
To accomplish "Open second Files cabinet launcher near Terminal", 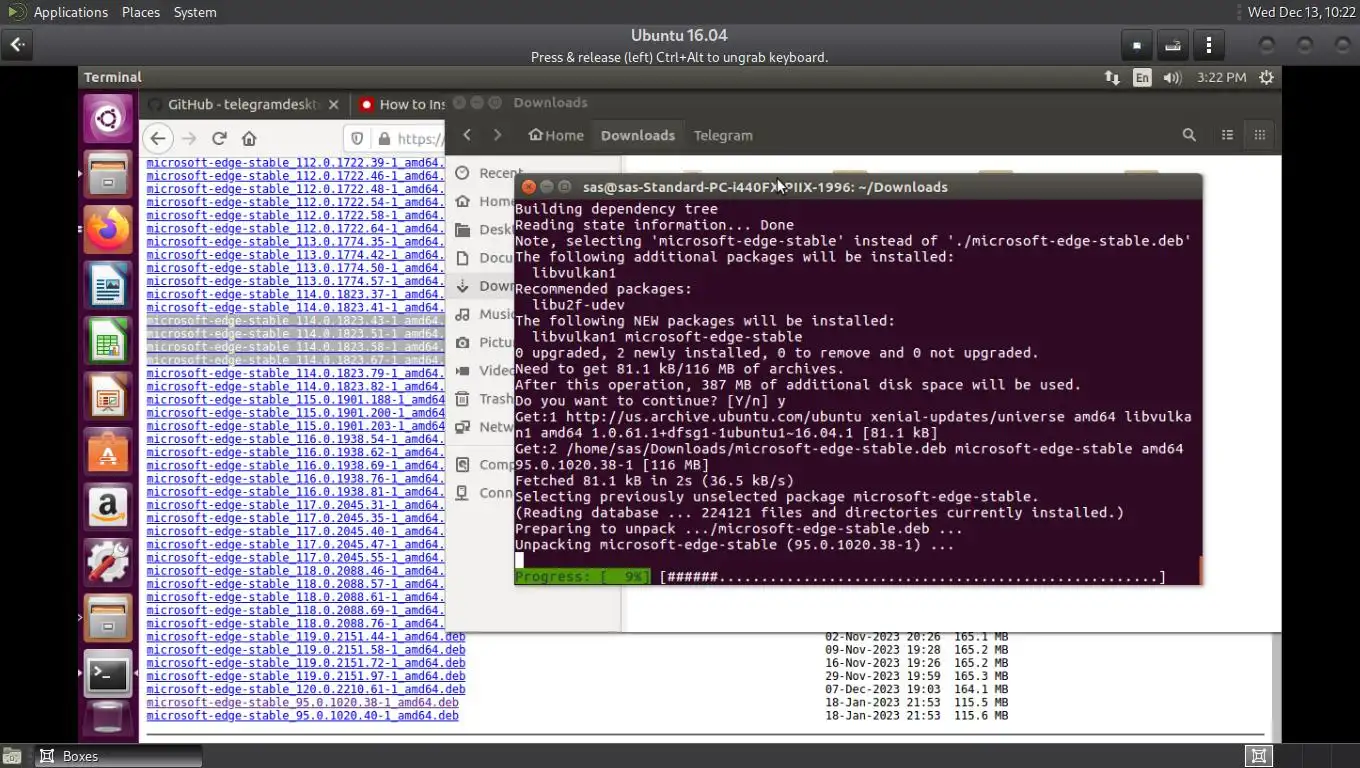I will coord(108,618).
